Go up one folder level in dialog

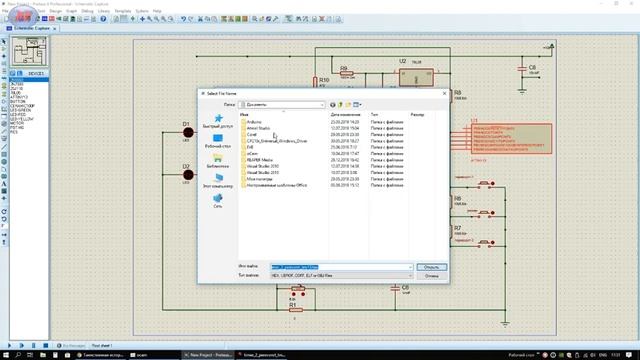(x=340, y=105)
